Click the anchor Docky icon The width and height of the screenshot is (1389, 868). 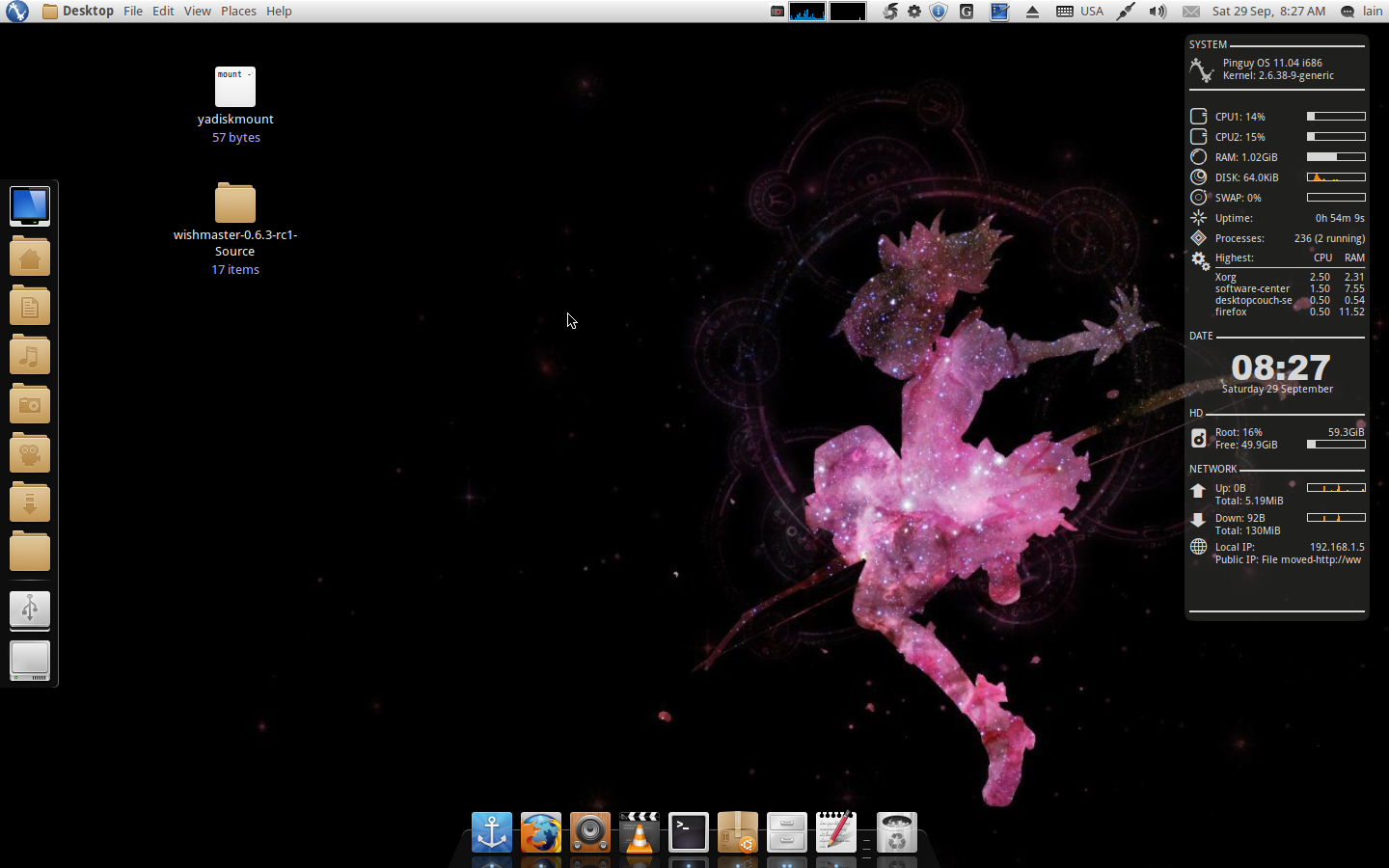coord(491,832)
